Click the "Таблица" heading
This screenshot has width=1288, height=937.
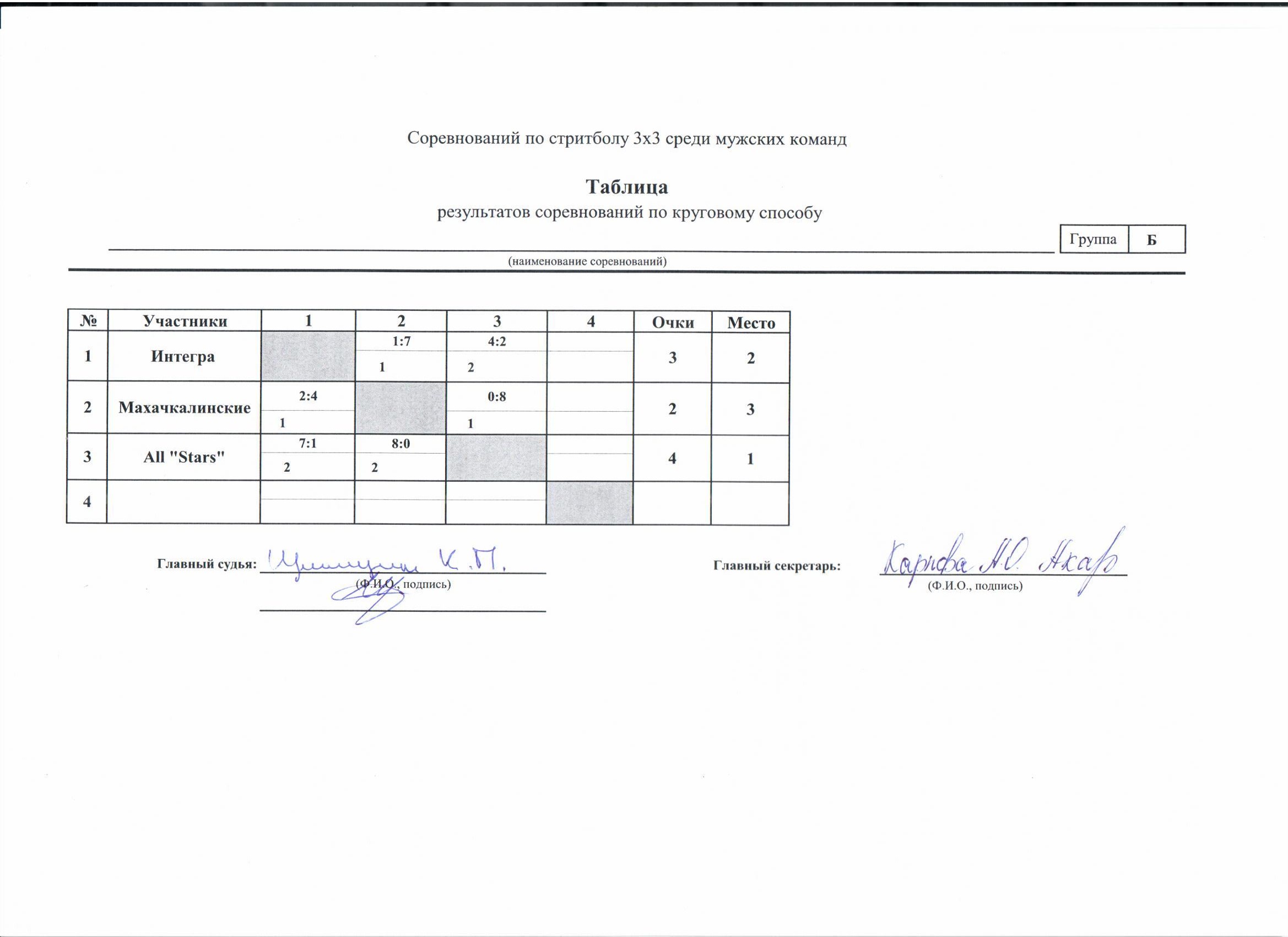click(x=626, y=186)
